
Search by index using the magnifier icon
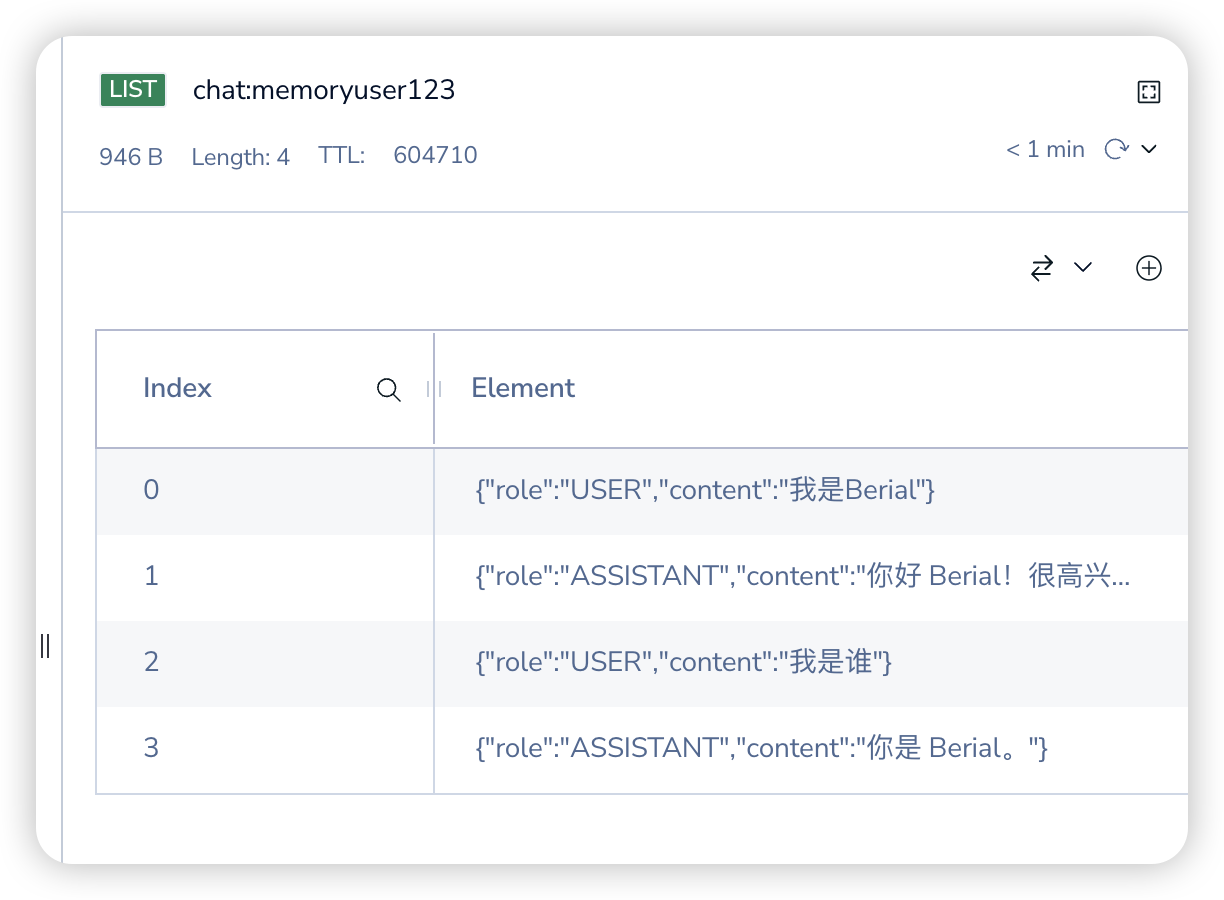pos(388,390)
